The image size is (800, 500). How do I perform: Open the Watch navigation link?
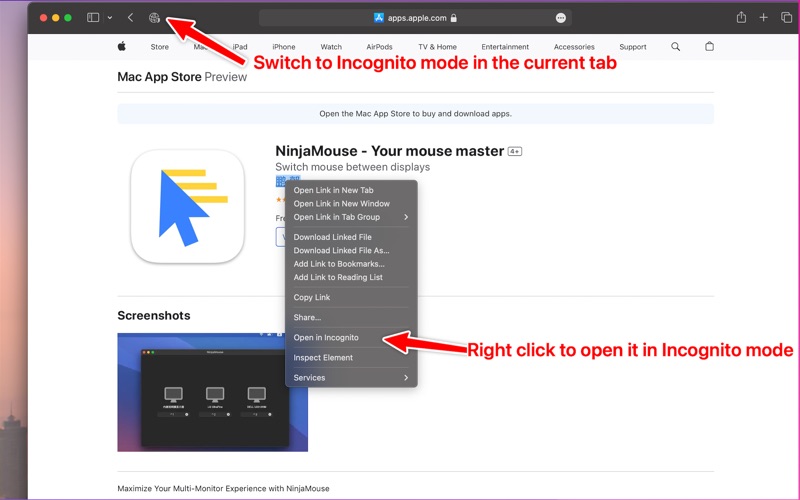point(331,46)
